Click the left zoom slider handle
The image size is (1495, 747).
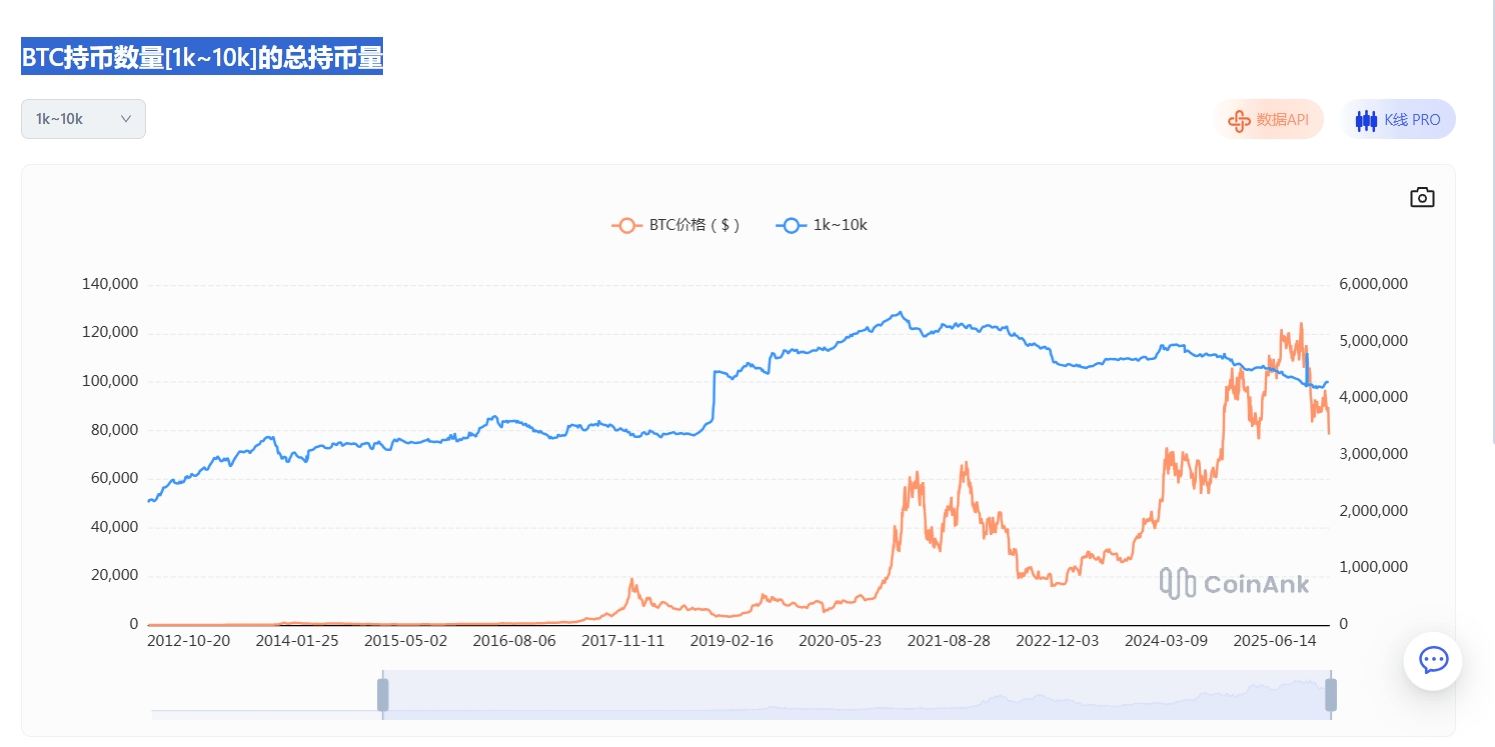(x=382, y=694)
